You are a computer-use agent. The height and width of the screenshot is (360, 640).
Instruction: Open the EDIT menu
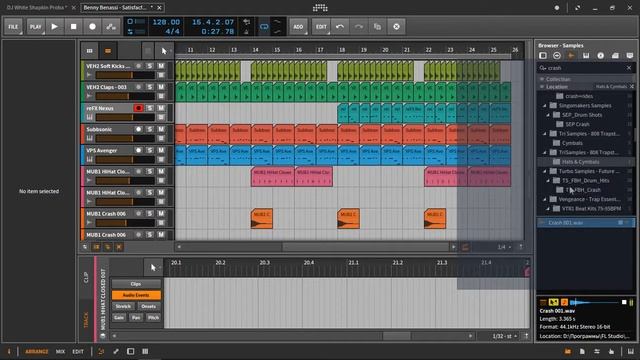(x=321, y=27)
